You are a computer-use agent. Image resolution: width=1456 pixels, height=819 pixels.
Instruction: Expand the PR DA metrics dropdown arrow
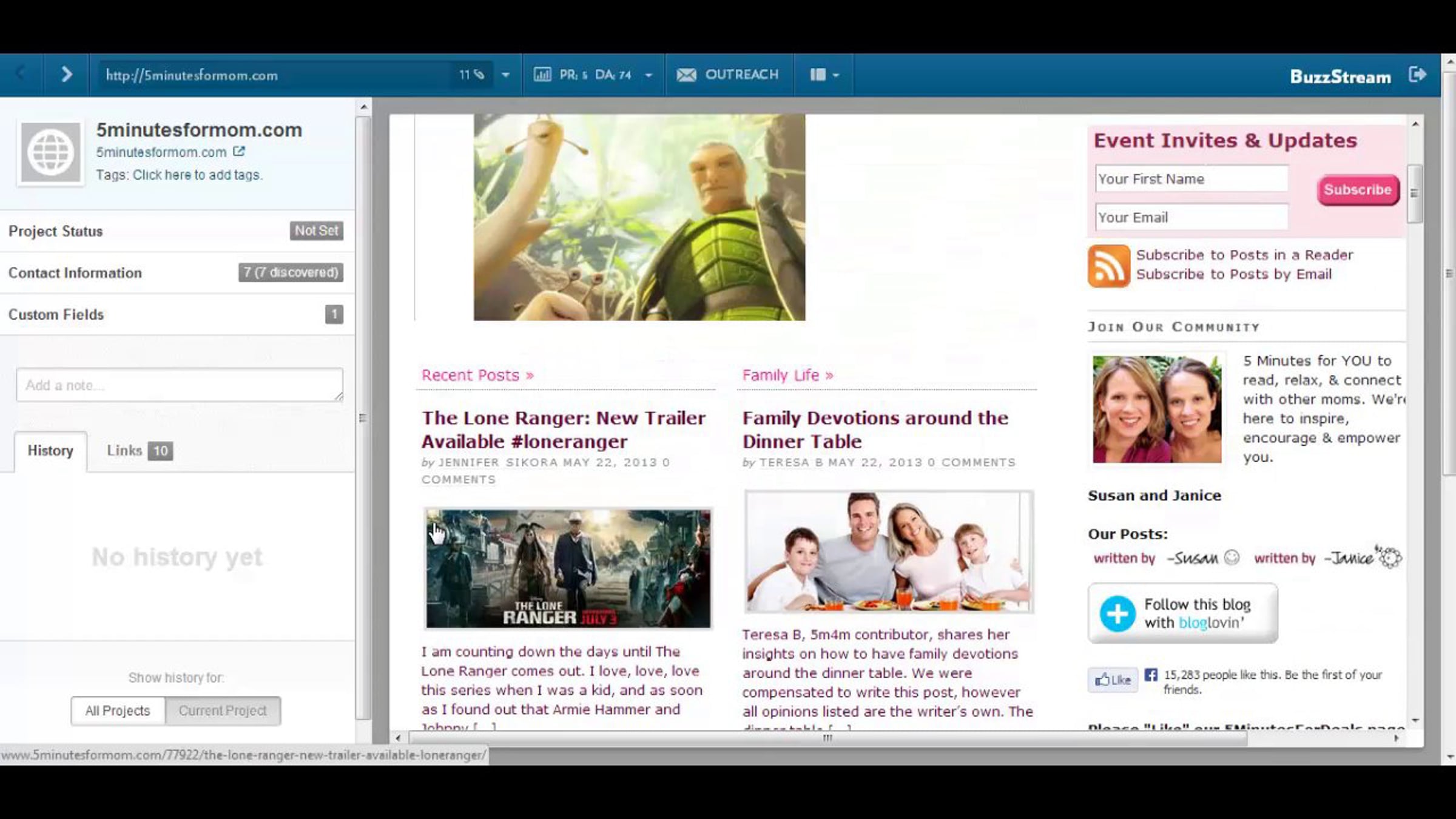648,75
